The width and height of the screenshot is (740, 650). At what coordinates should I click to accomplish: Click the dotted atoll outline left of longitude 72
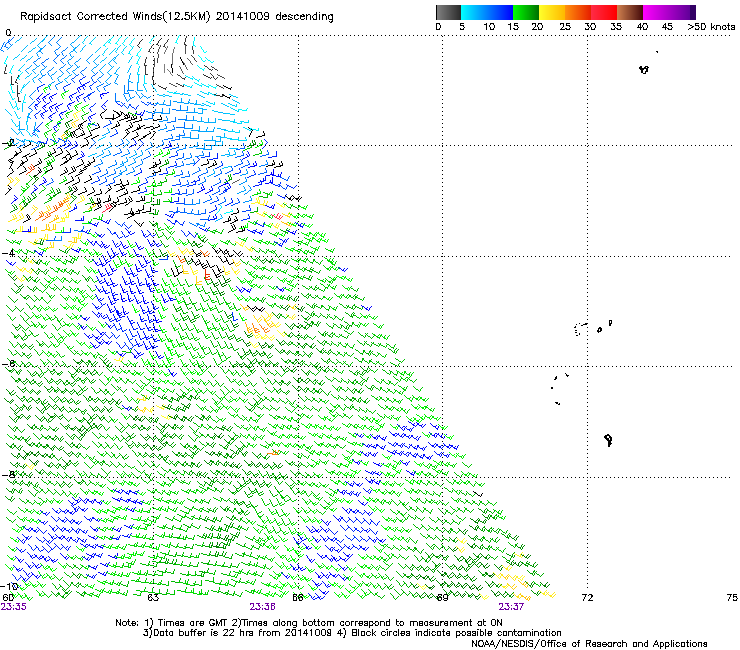580,329
